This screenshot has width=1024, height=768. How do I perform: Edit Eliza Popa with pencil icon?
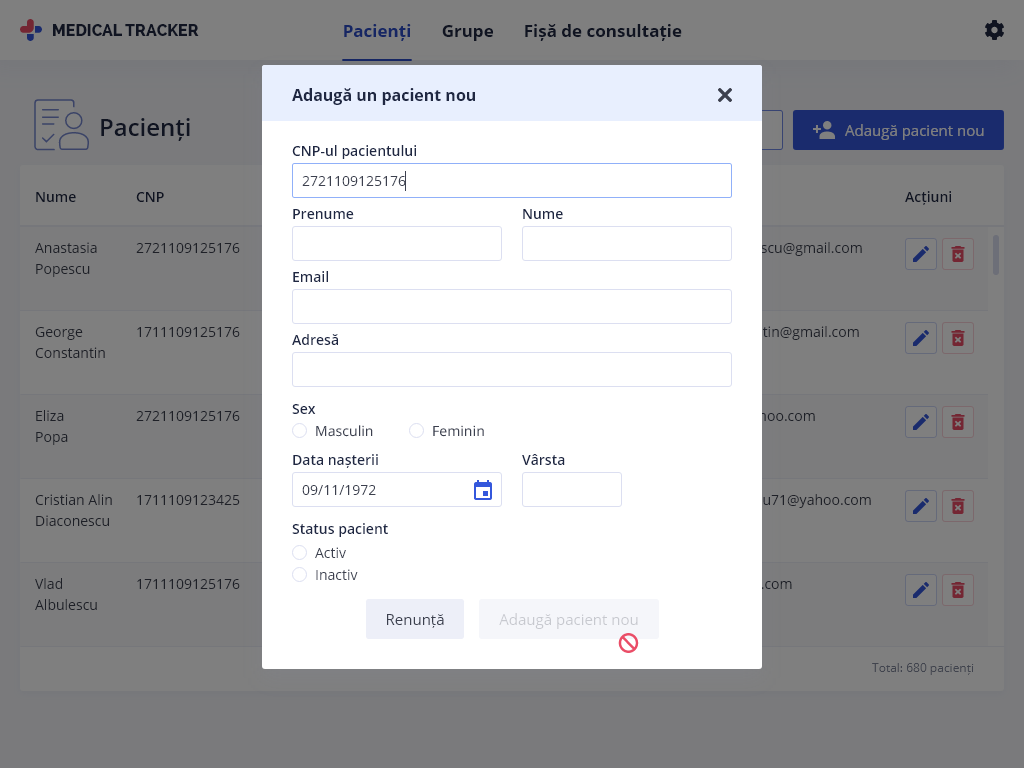click(921, 422)
